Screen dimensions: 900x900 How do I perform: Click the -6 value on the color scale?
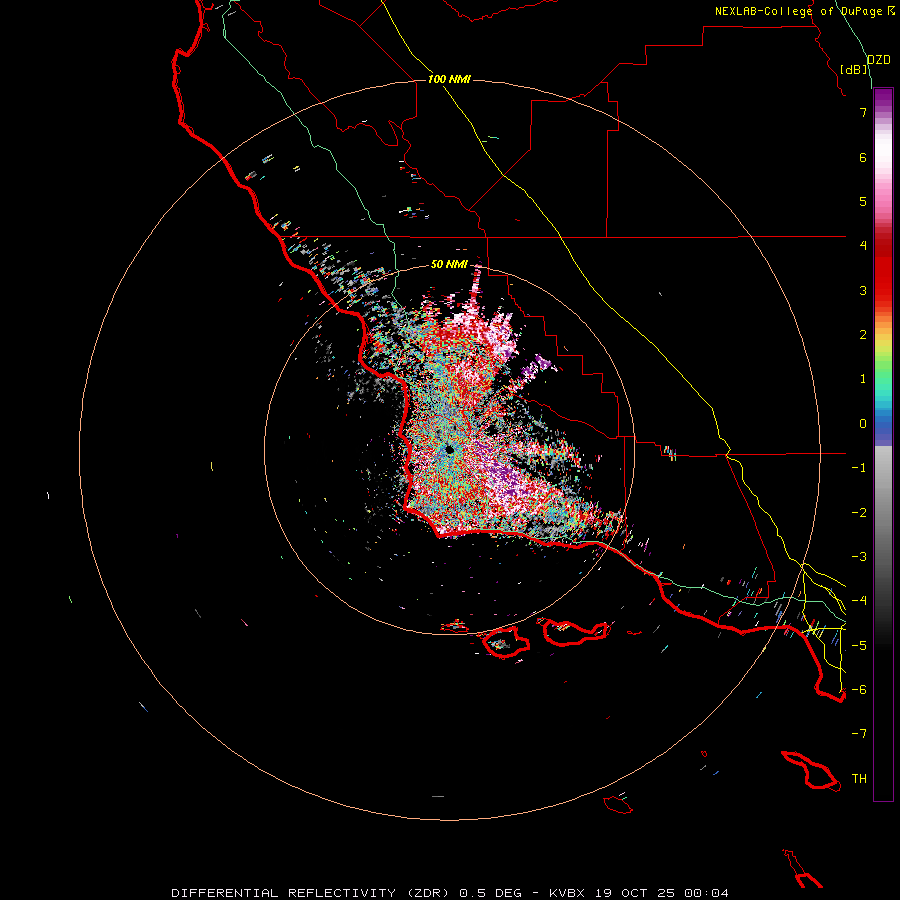(x=859, y=690)
